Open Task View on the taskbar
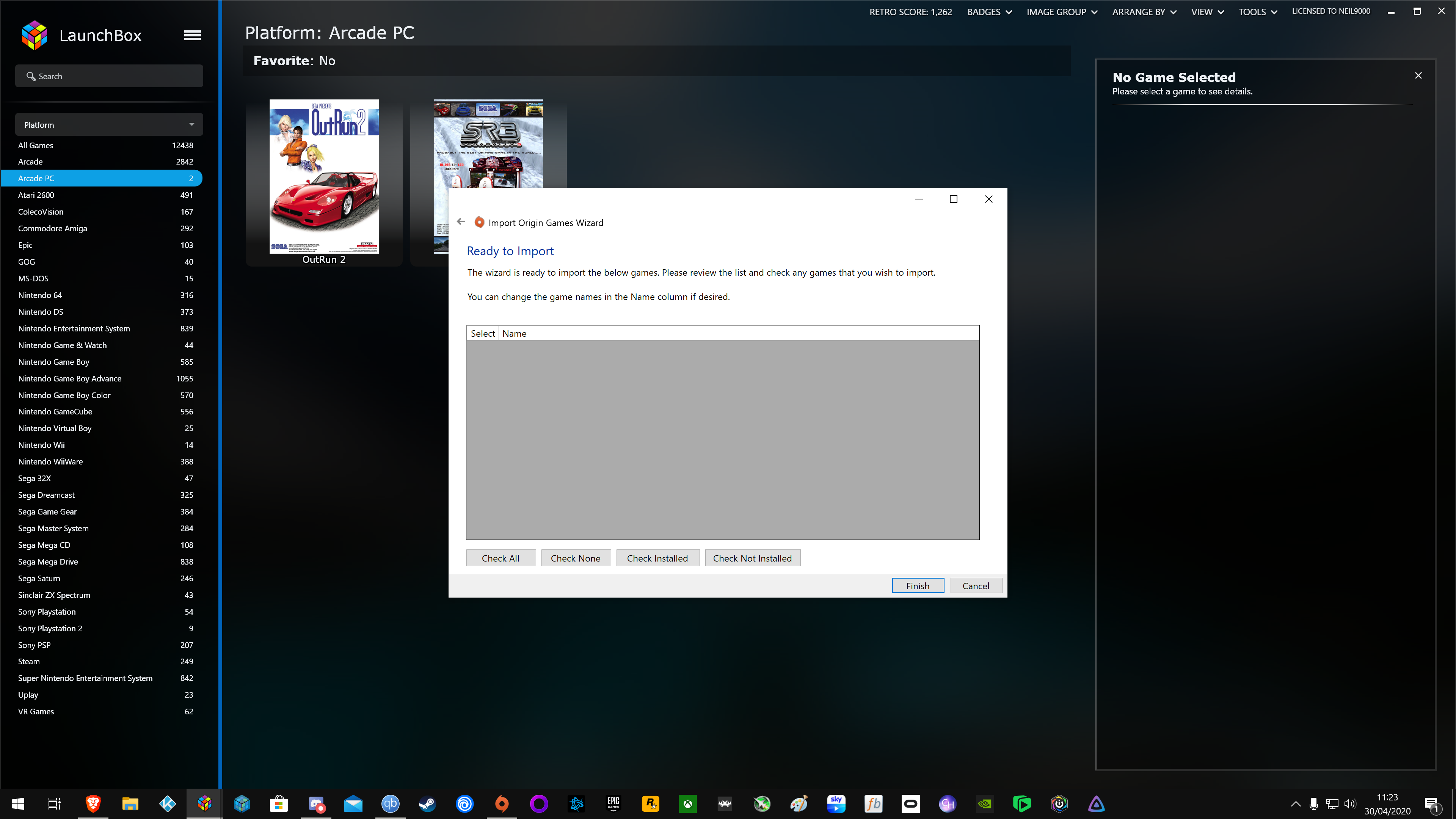This screenshot has width=1456, height=819. click(x=55, y=804)
